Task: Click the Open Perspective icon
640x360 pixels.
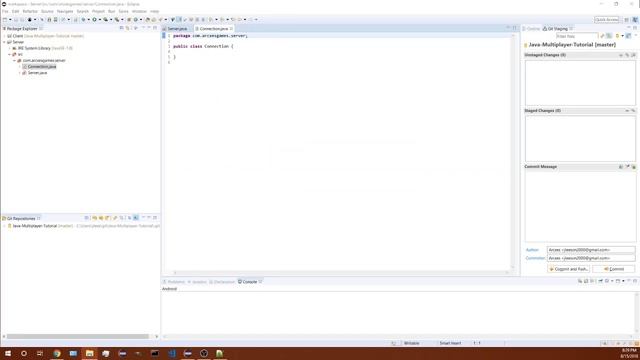Action: pos(627,20)
